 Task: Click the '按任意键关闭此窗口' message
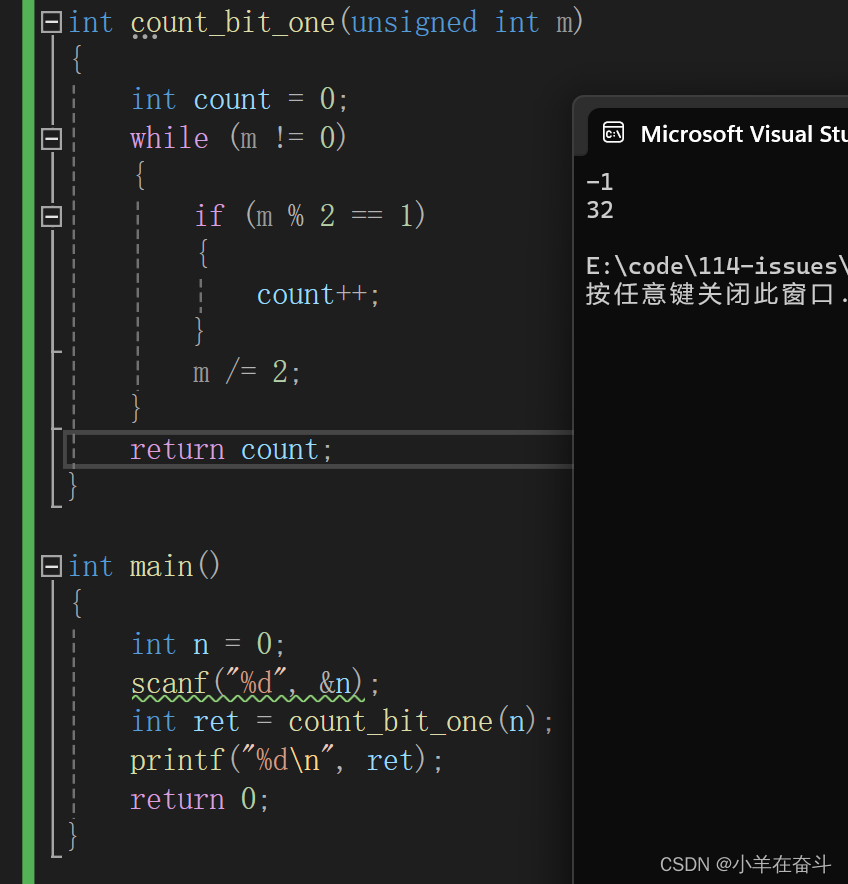[709, 294]
